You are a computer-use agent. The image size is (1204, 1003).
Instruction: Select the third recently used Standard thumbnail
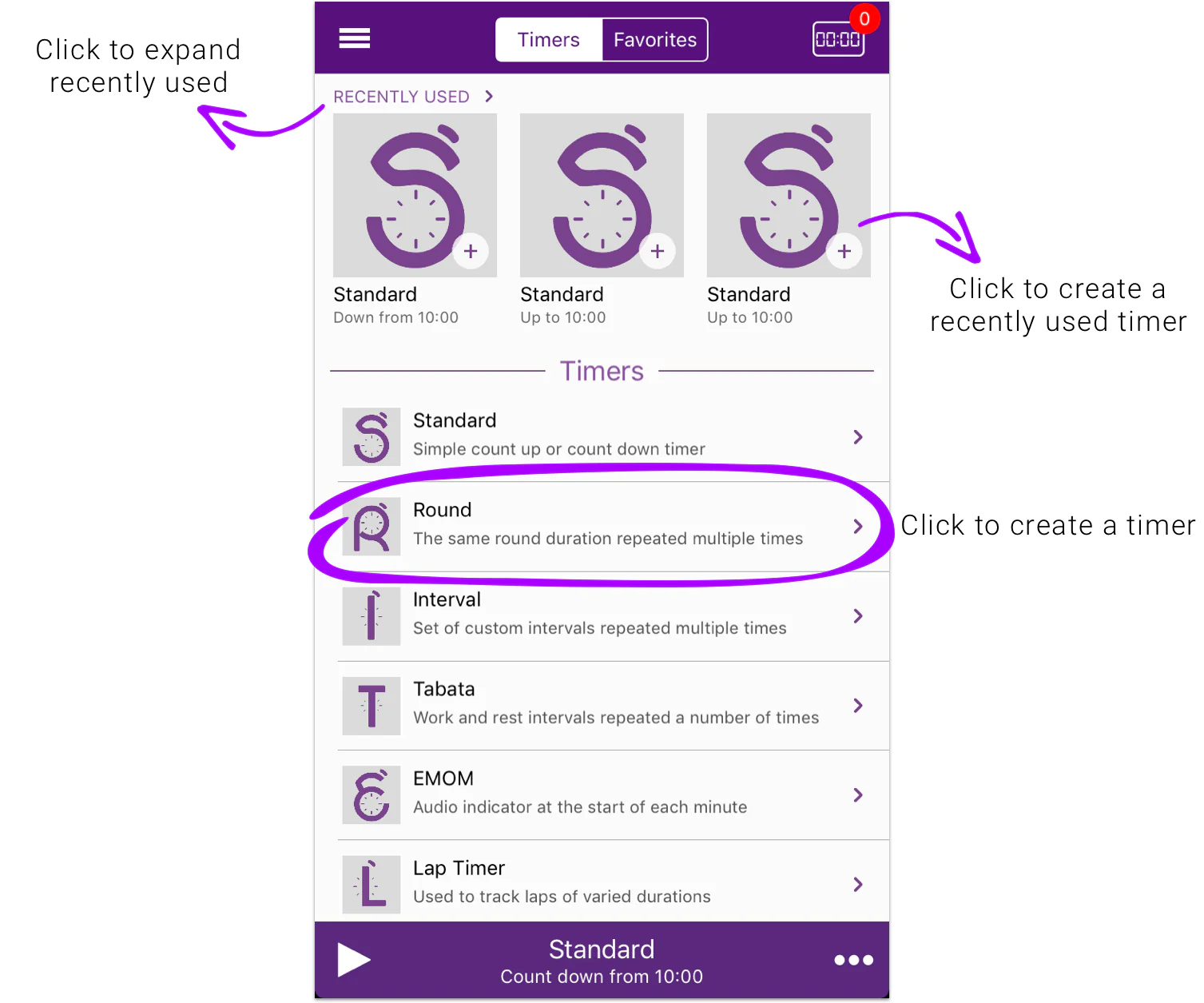click(789, 195)
